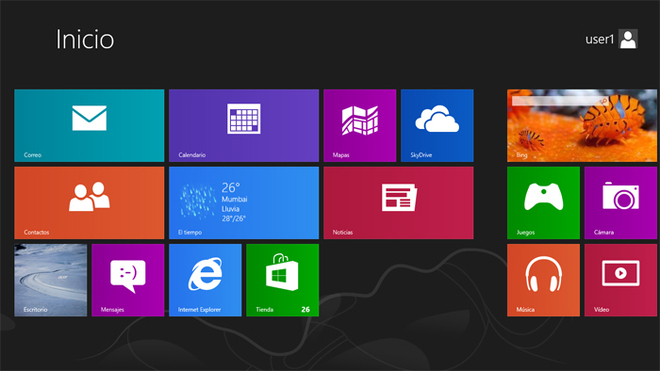Open the Contactos people tile

tap(89, 203)
